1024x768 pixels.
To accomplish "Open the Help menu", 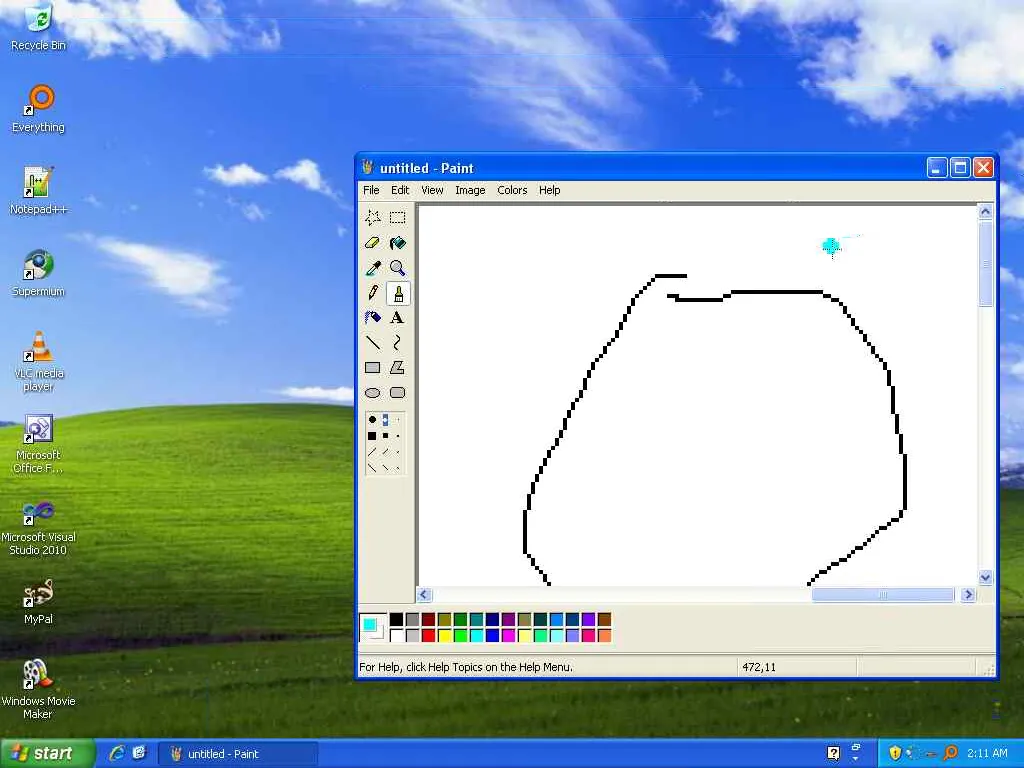I will click(x=549, y=190).
